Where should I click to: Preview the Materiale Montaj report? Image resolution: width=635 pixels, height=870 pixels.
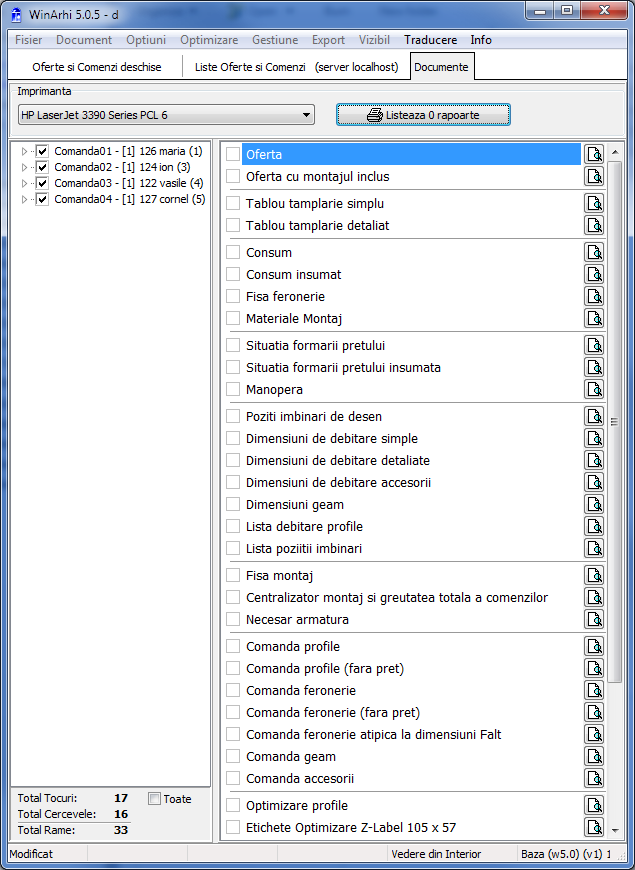tap(594, 318)
